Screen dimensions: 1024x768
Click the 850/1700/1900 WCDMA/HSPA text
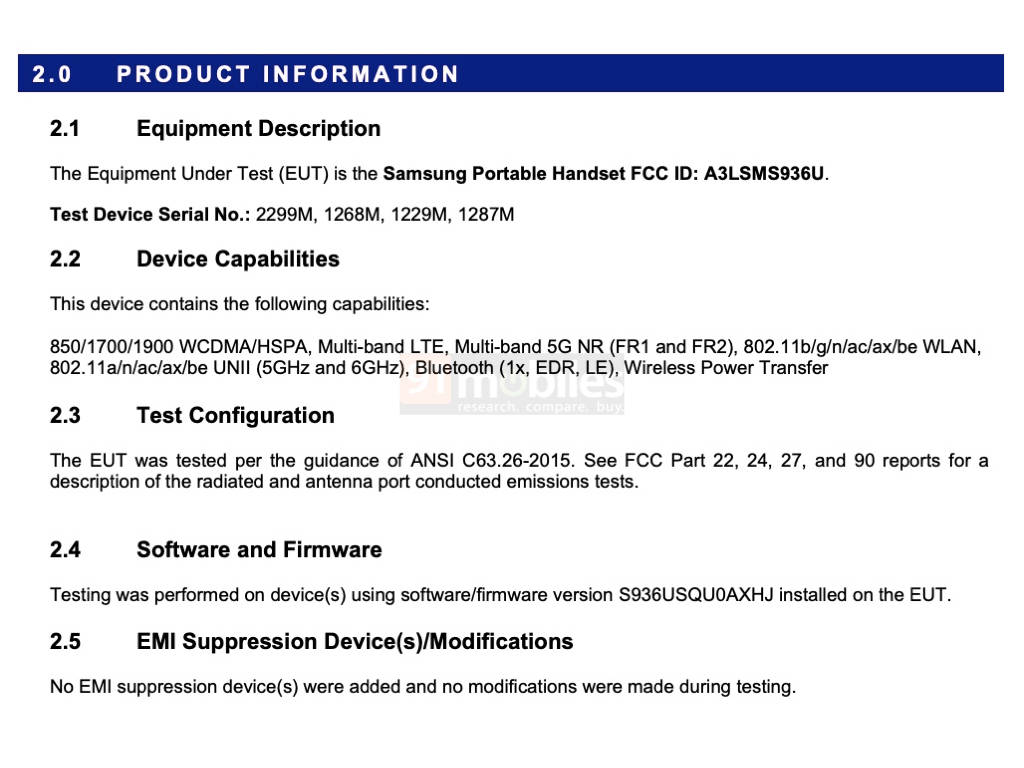pos(180,347)
